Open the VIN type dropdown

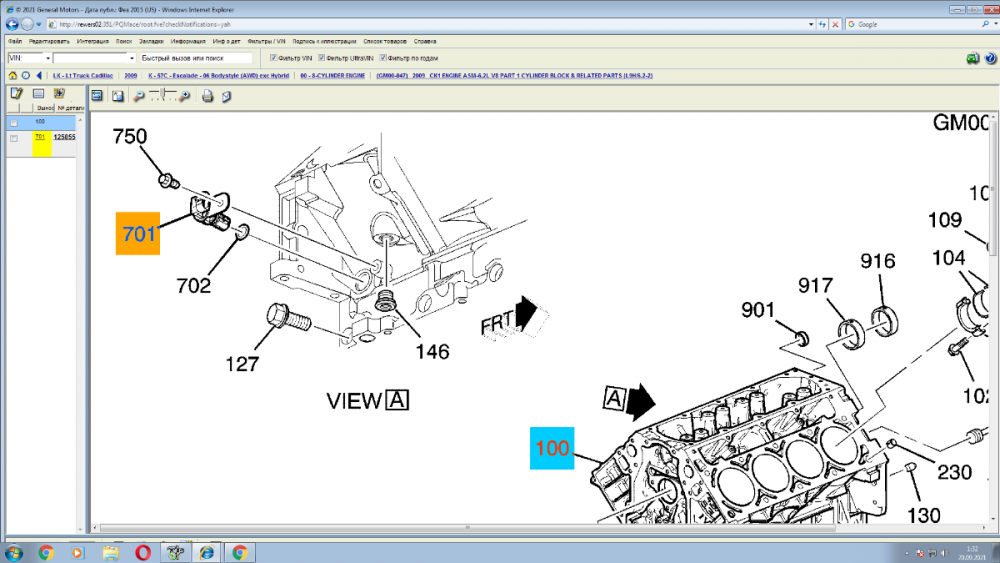[x=47, y=58]
